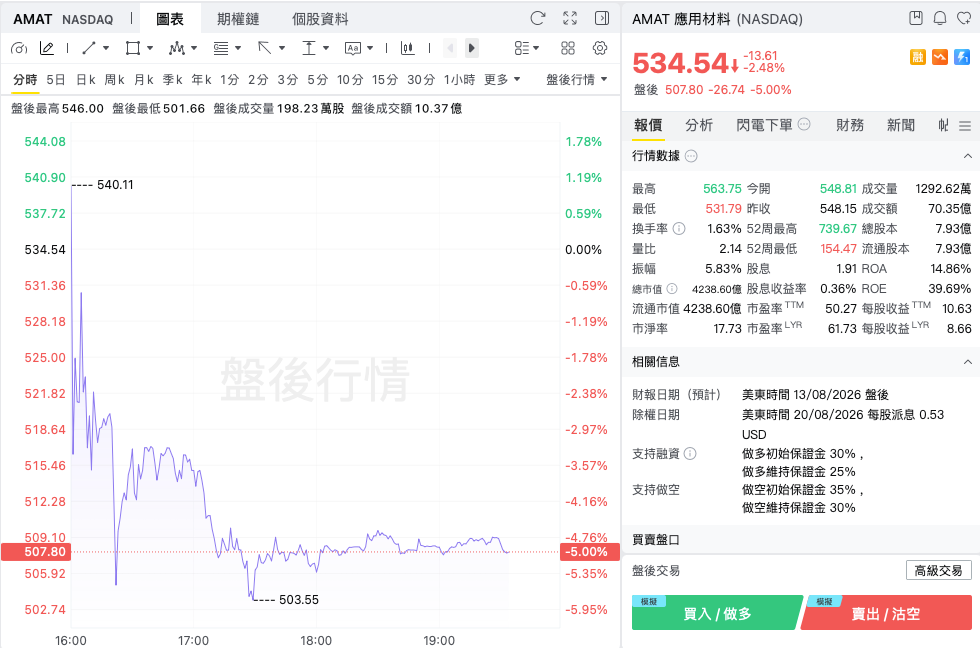Image resolution: width=980 pixels, height=648 pixels.
Task: Open the 財務 tab
Action: [x=850, y=125]
